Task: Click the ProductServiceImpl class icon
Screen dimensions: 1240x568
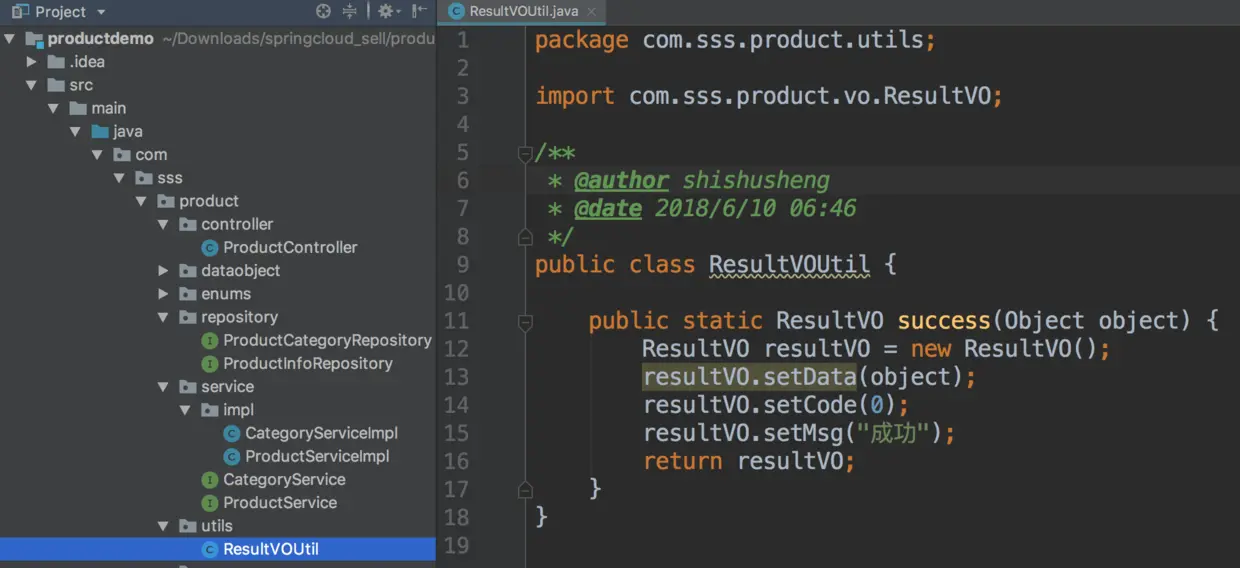Action: (x=232, y=456)
